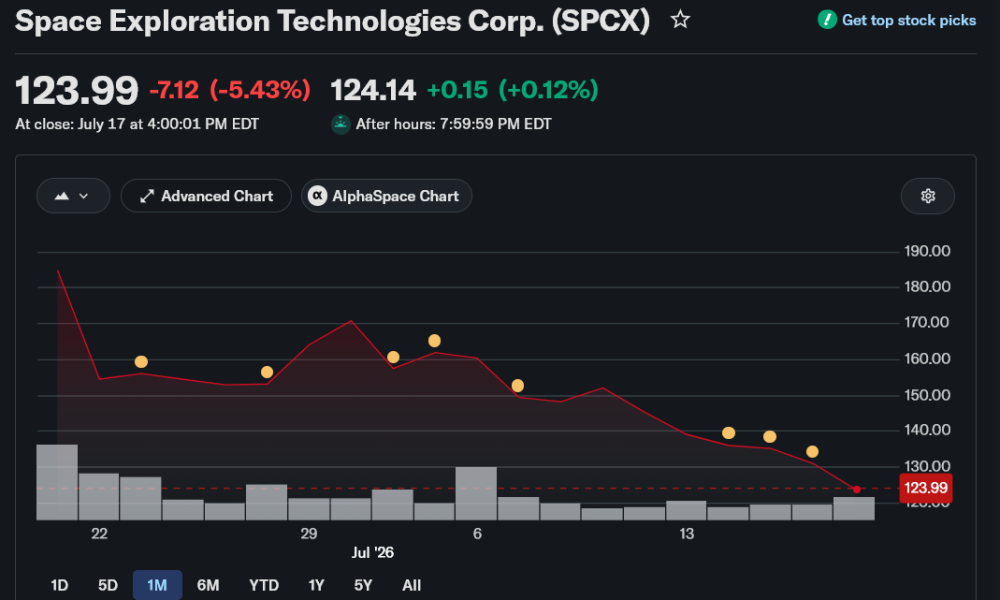Select the All time range
The height and width of the screenshot is (600, 1000).
point(411,585)
